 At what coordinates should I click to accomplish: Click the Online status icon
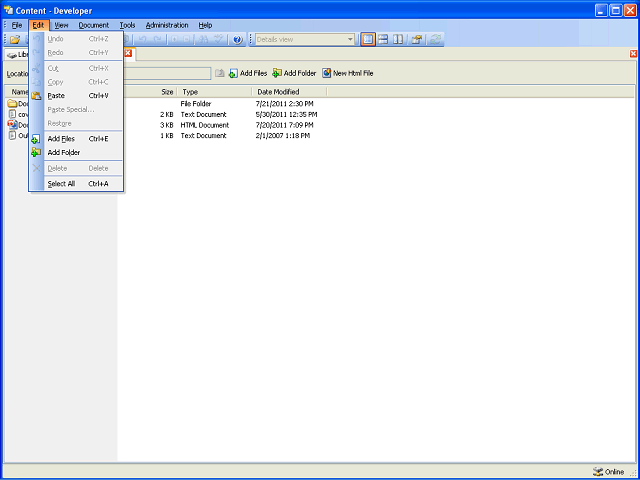[x=598, y=472]
